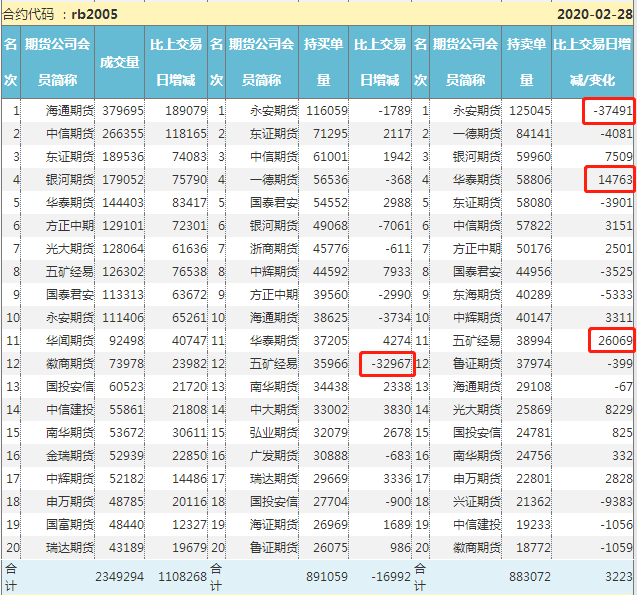Click the long position value 26075
Screen dimensions: 637x595
[x=330, y=547]
